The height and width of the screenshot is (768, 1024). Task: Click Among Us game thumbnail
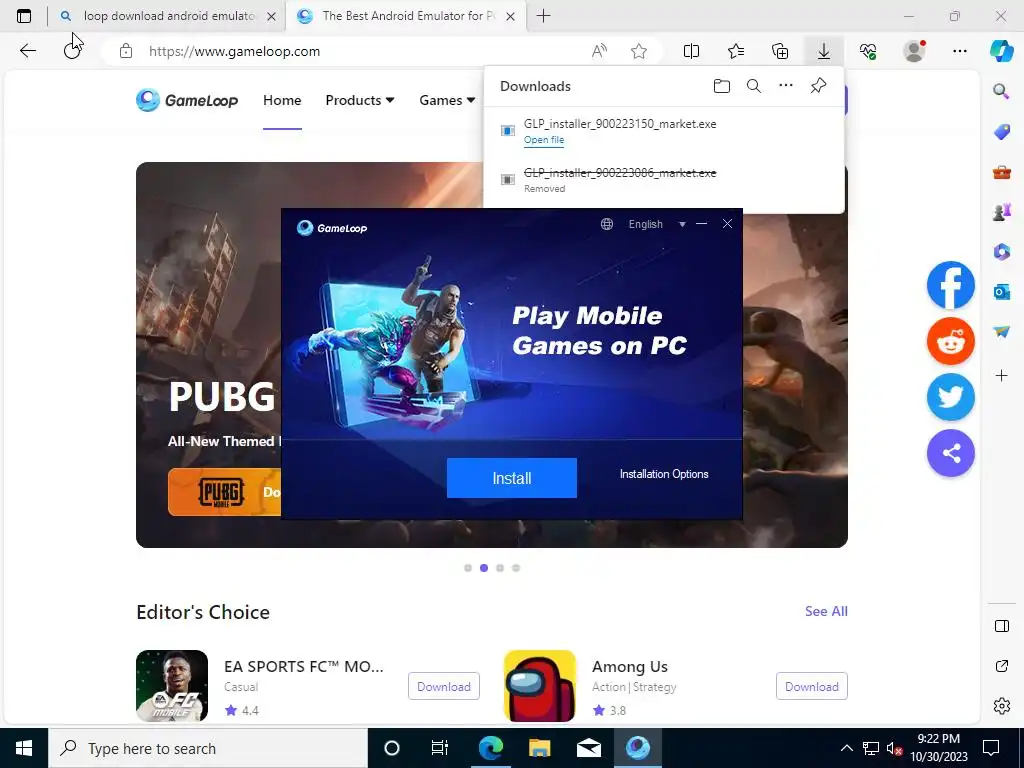[539, 686]
